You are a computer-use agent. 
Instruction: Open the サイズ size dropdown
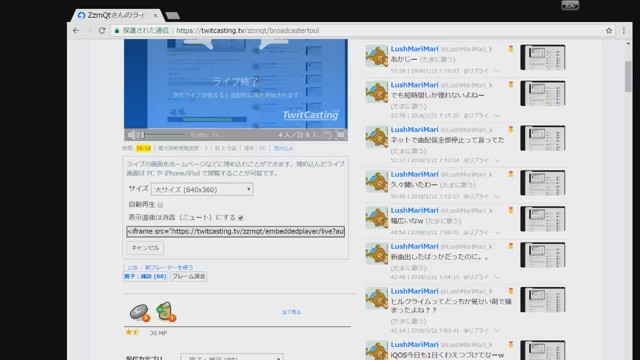coord(202,189)
